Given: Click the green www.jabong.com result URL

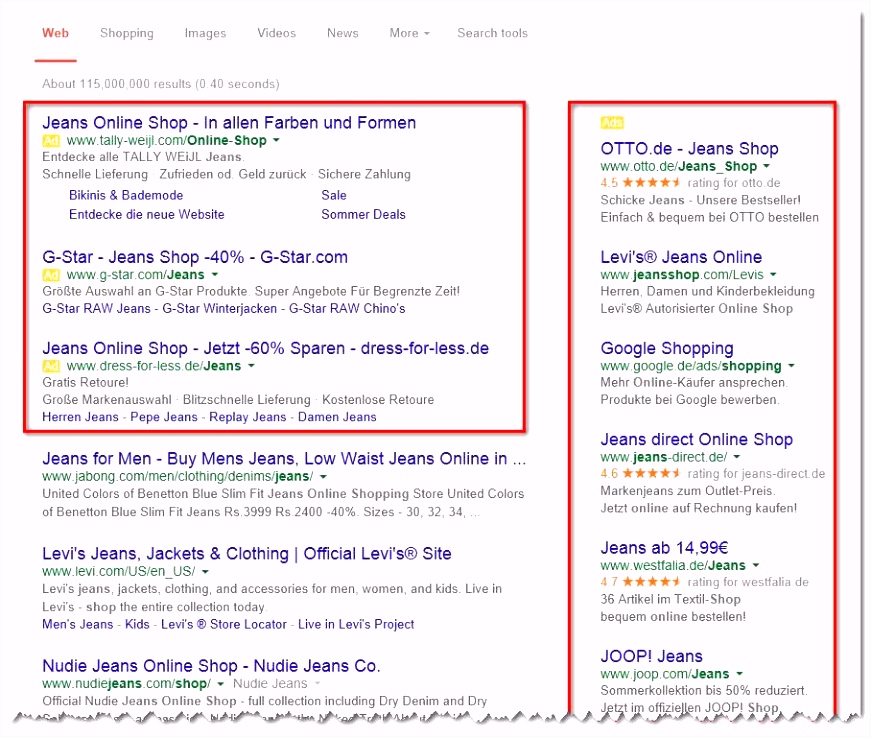Looking at the screenshot, I should pyautogui.click(x=178, y=476).
